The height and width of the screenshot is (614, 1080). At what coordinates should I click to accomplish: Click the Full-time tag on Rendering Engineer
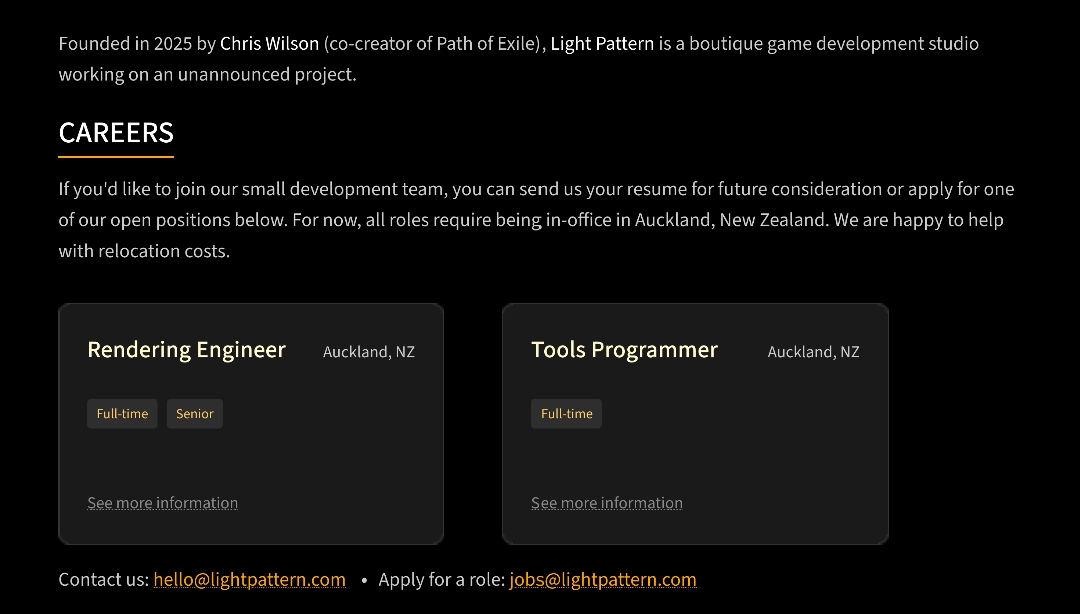coord(122,413)
